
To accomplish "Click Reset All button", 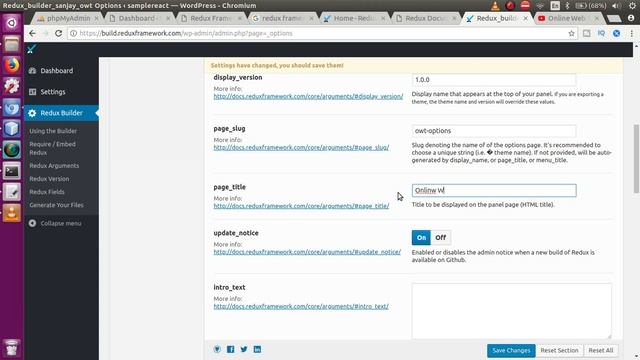I will tap(601, 351).
